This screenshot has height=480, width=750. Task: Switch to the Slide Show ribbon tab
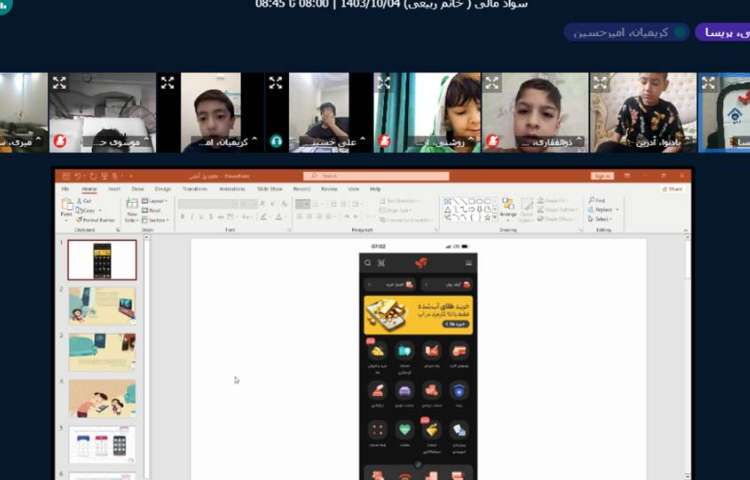tap(270, 189)
